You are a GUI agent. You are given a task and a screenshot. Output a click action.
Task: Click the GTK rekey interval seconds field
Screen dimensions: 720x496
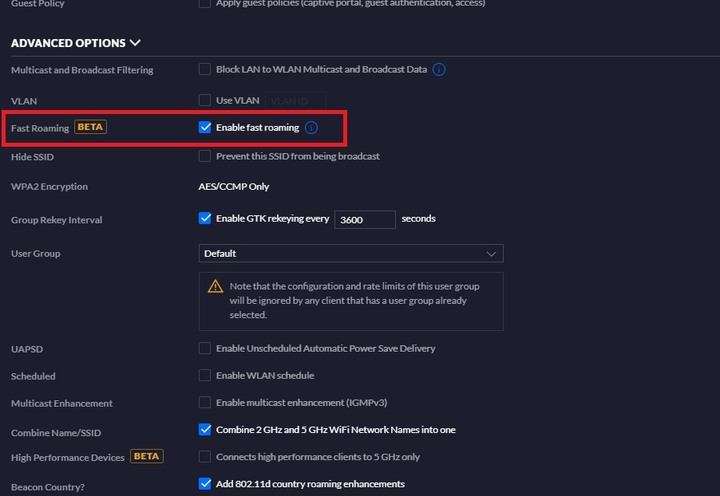click(365, 220)
